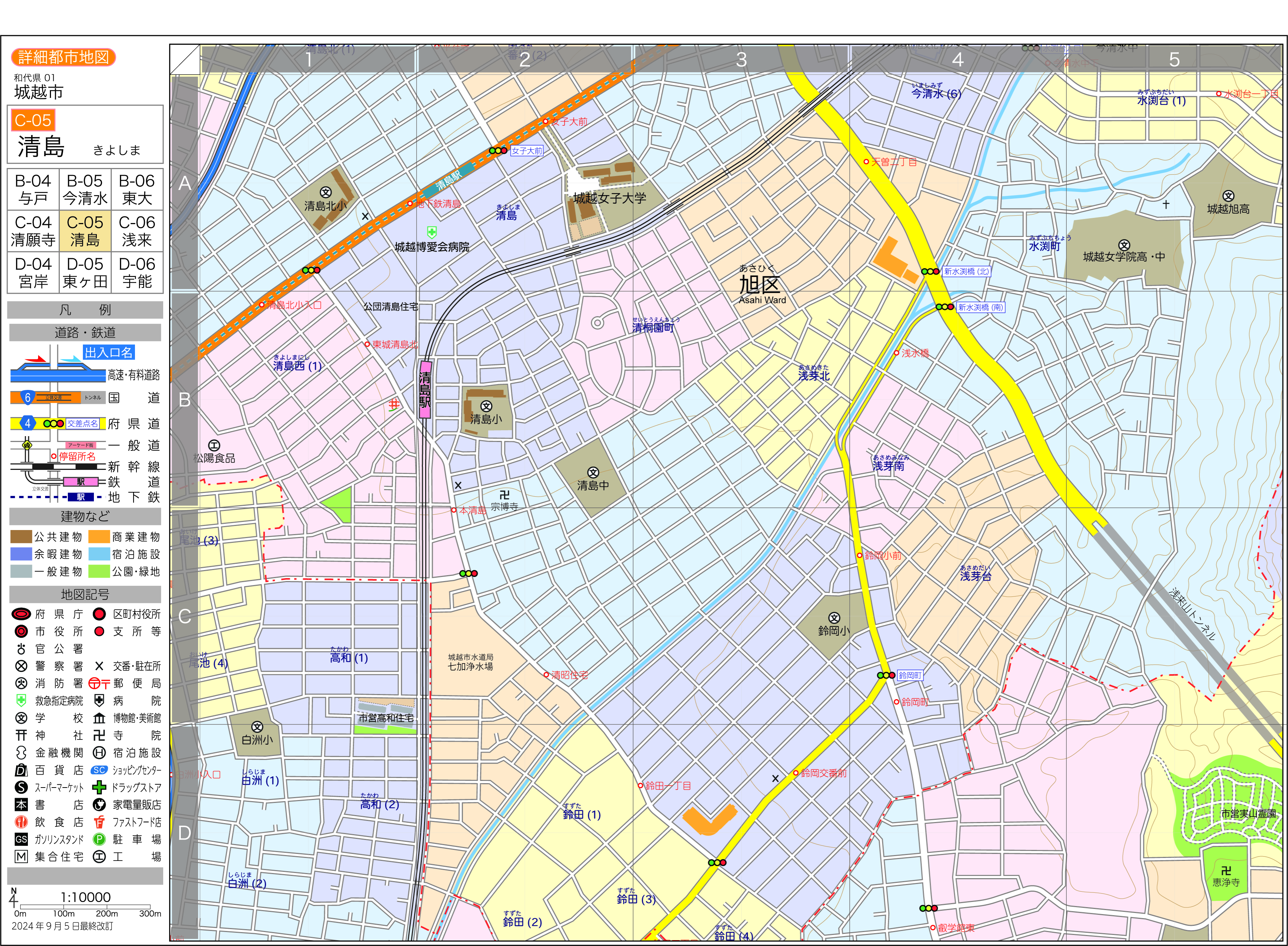Screen dimensions: 1288x946
Task: Click the 清島北小 school symbol on map
Action: [x=325, y=193]
